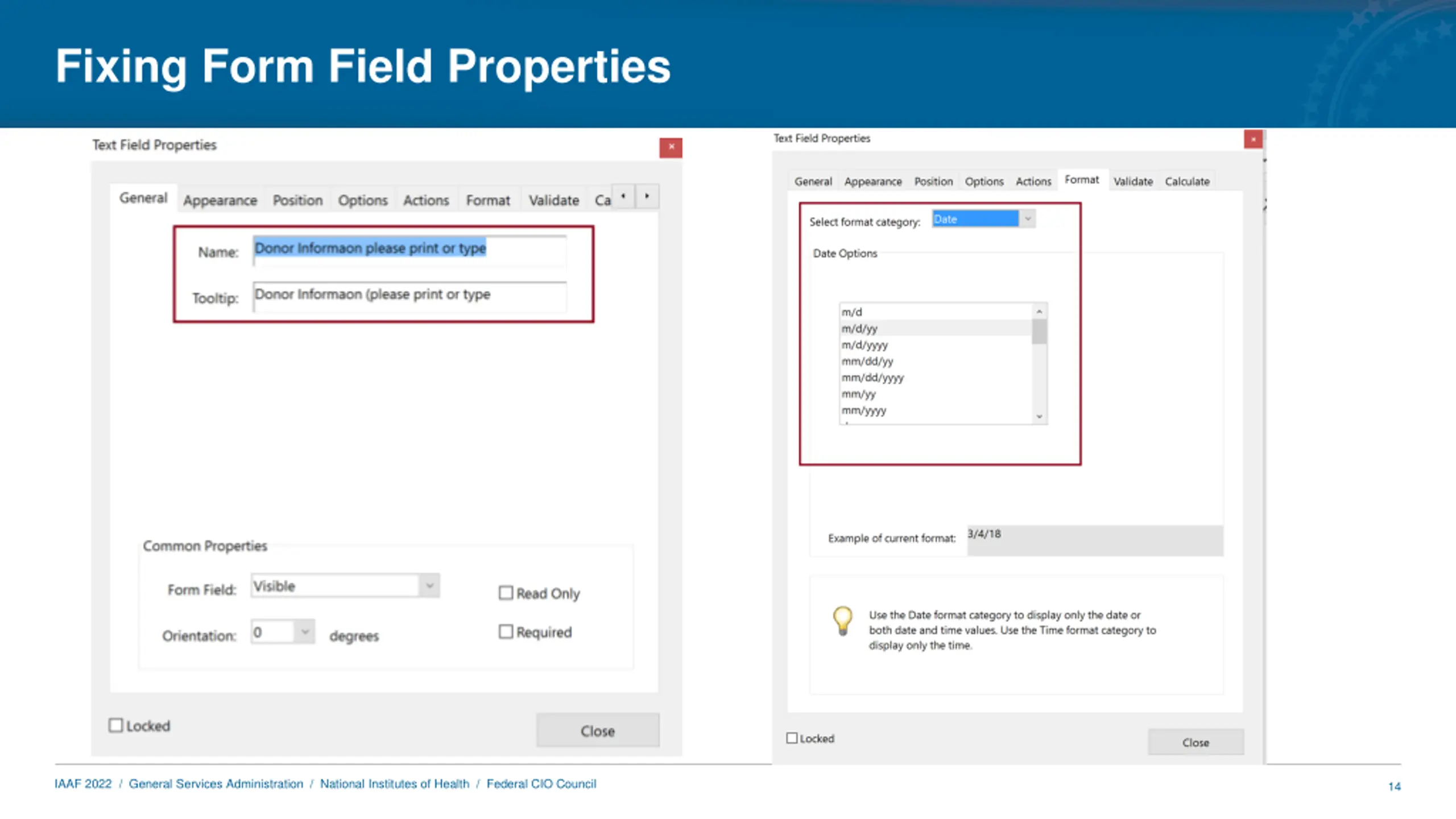The image size is (1456, 819).
Task: Click Federal CIO Council footer link
Action: pos(541,784)
